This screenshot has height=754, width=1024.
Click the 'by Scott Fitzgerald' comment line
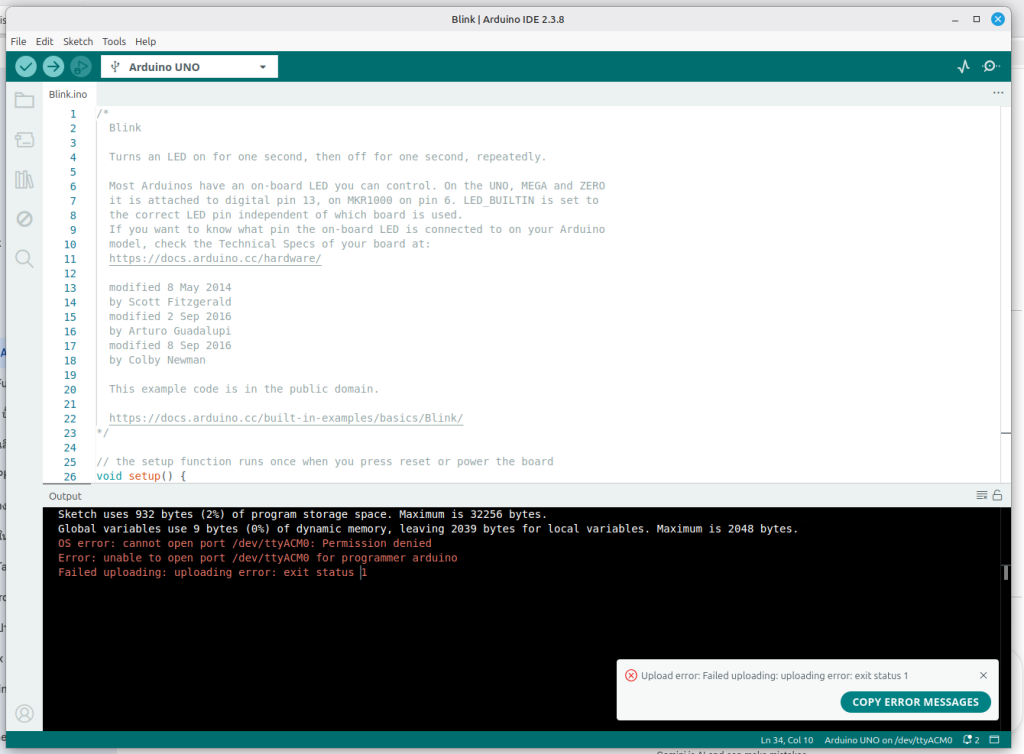point(170,302)
